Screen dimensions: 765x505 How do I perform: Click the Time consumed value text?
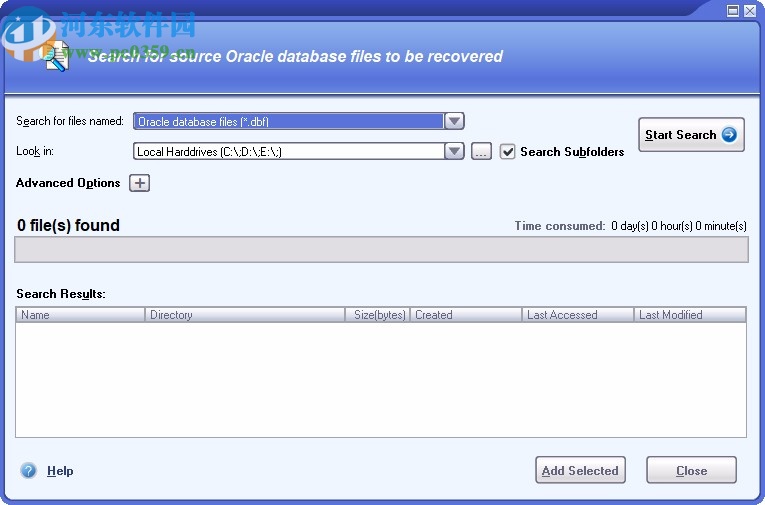click(x=679, y=226)
